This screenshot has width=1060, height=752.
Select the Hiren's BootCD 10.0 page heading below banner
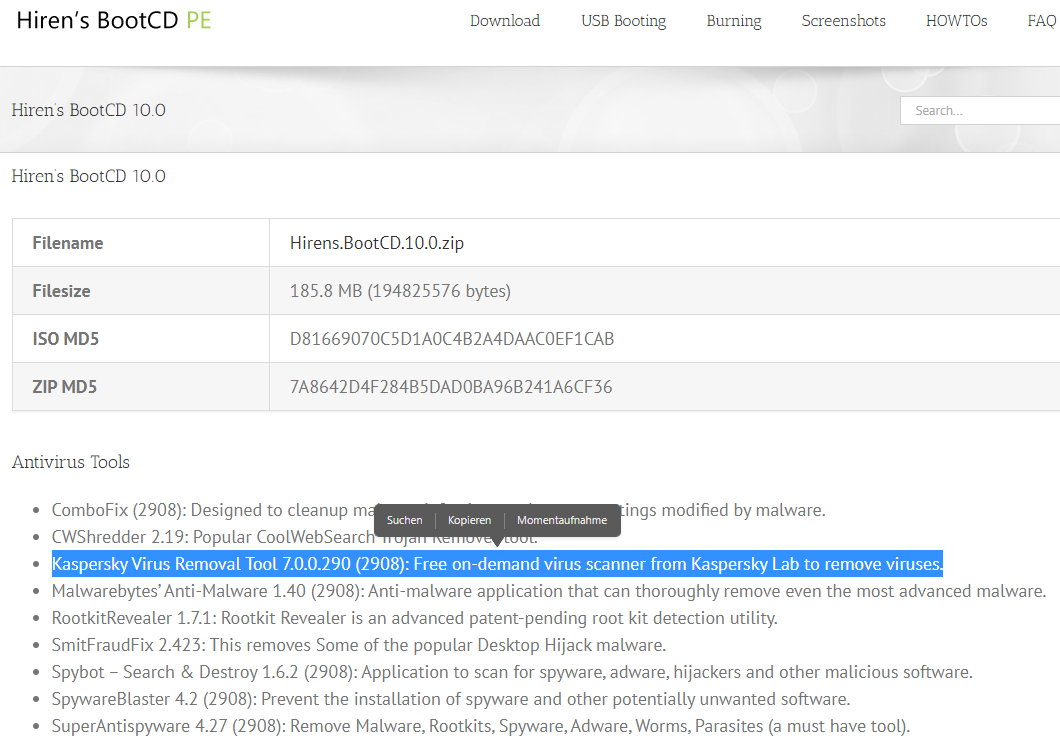89,176
